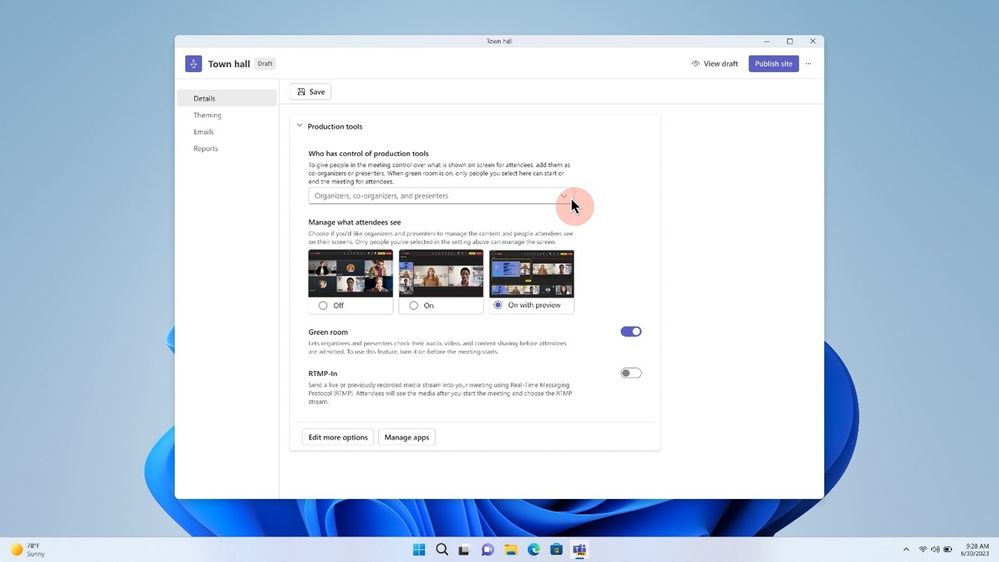Click the volume speaker tray icon
Screen dimensions: 999x562
pyautogui.click(x=935, y=549)
